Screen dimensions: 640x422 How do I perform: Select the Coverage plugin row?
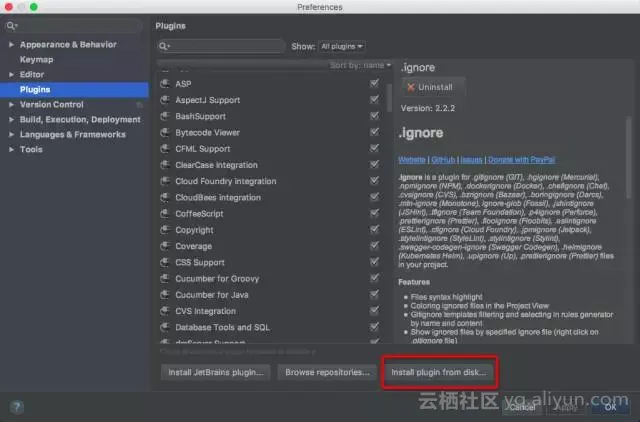point(272,246)
